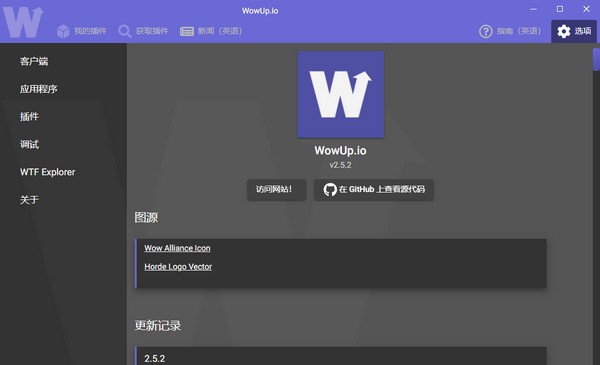This screenshot has width=600, height=365.
Task: Click the WowUp.io title under logo
Action: (x=340, y=150)
